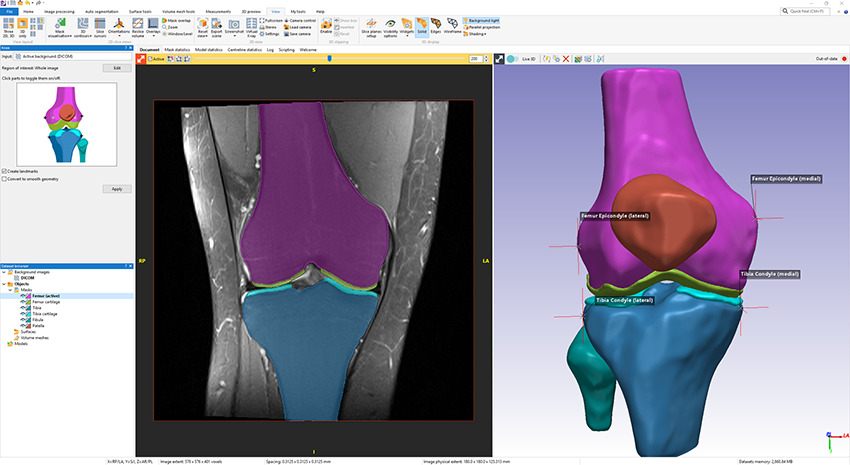
Task: Click the Reset view icon
Action: [202, 23]
